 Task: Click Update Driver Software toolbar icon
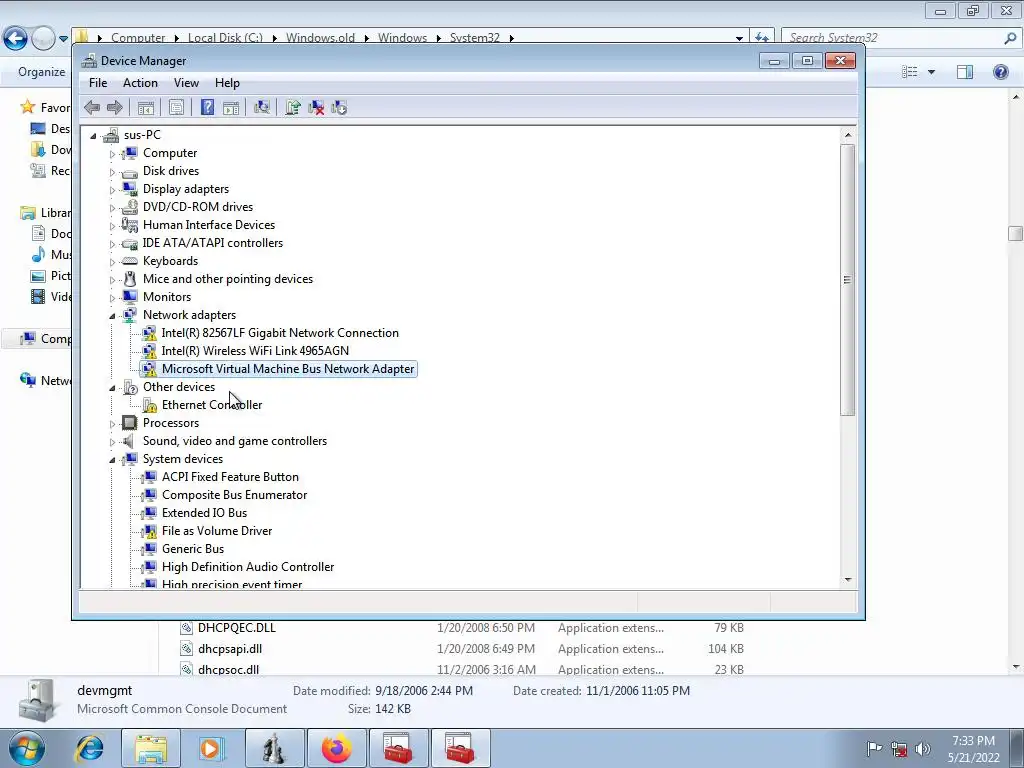pos(293,107)
